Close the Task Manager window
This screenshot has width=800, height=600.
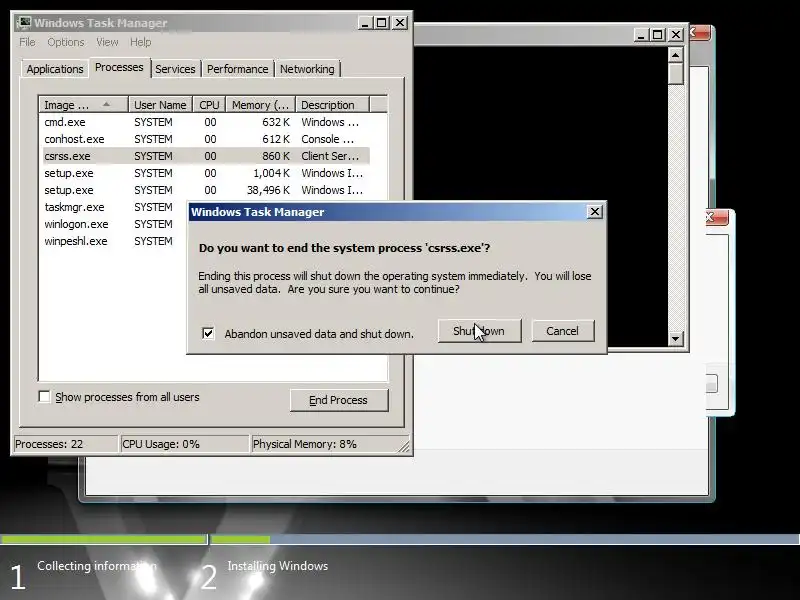coord(400,23)
